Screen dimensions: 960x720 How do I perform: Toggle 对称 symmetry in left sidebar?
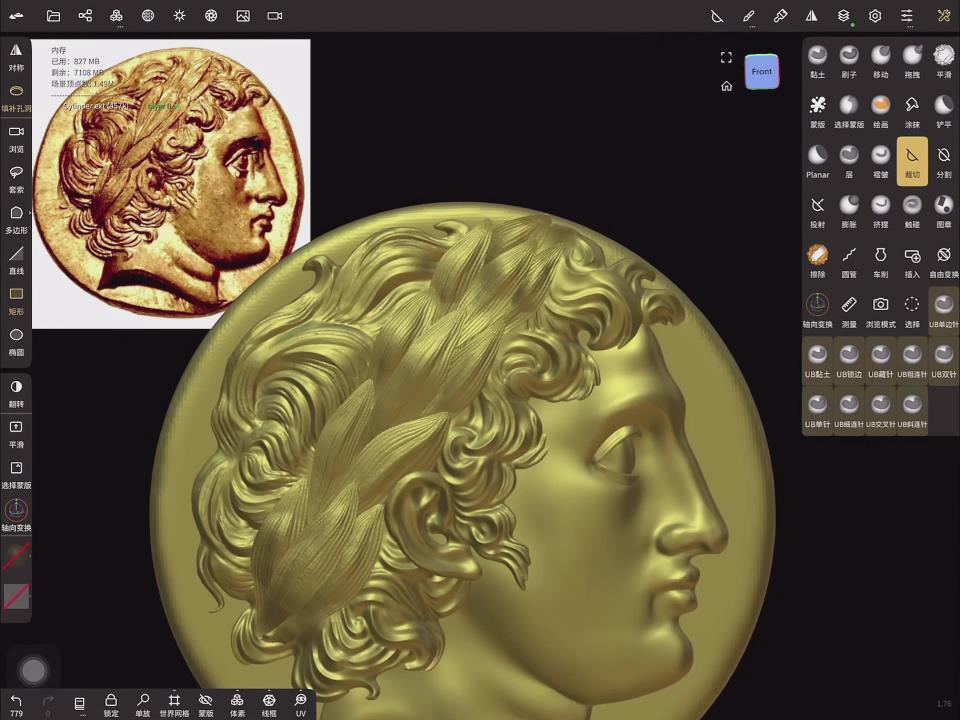16,58
